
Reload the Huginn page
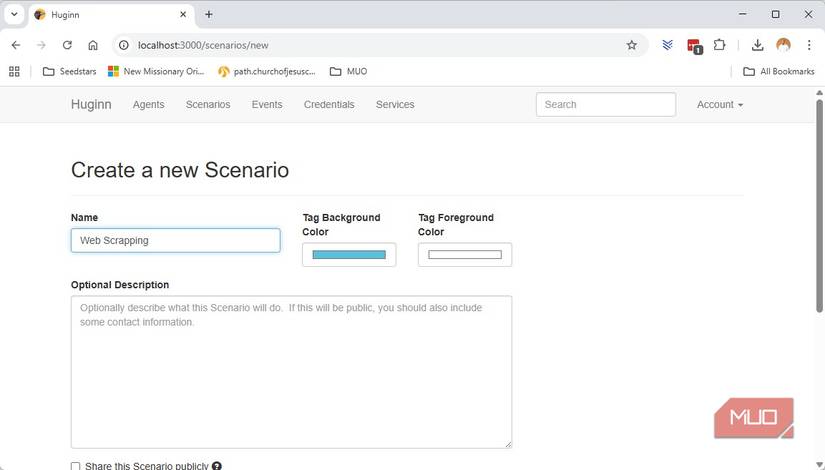point(67,45)
